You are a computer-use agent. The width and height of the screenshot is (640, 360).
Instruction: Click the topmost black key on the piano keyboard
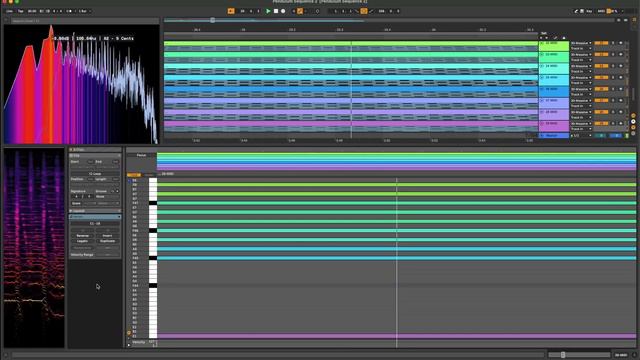(153, 203)
